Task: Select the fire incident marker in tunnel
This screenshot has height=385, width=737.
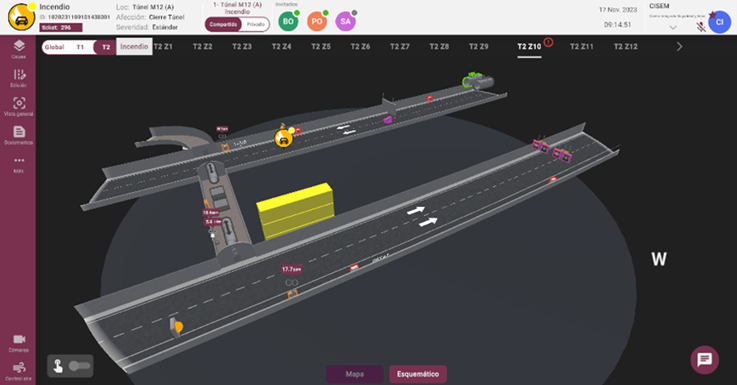Action: 283,138
